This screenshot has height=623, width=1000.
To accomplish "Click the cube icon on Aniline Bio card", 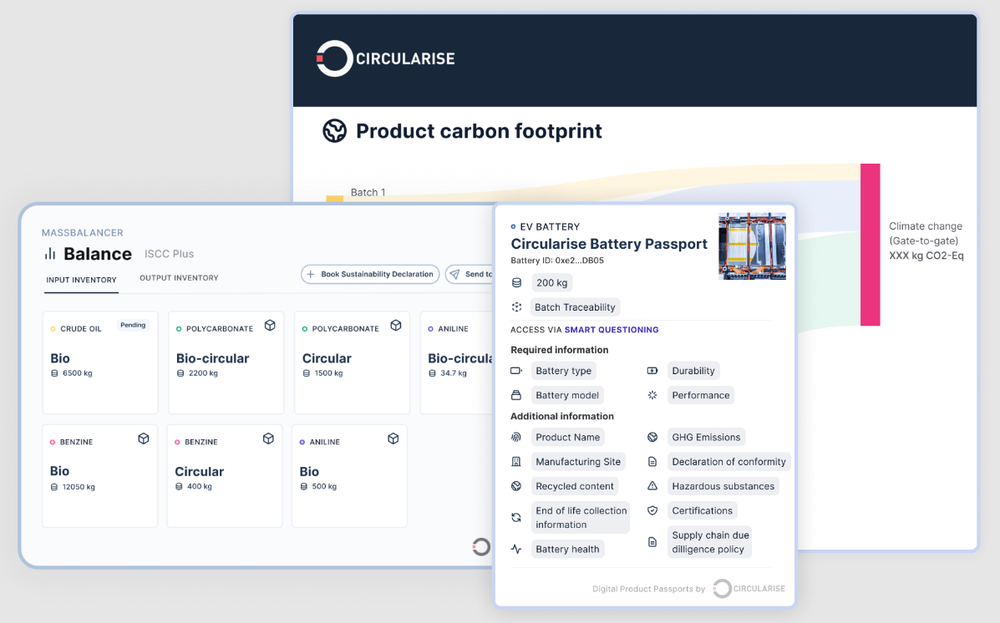I will point(393,438).
